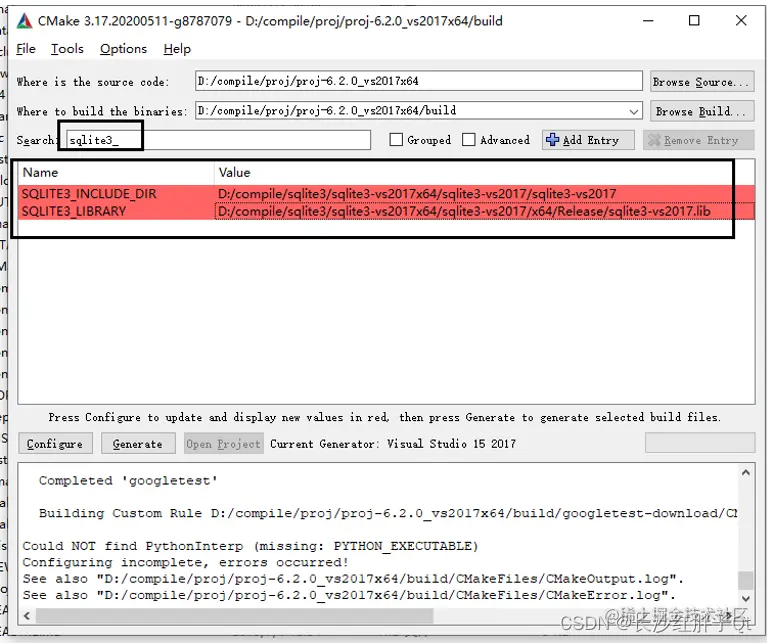
Task: Click the CMakeOutput.log log line
Action: [x=353, y=579]
